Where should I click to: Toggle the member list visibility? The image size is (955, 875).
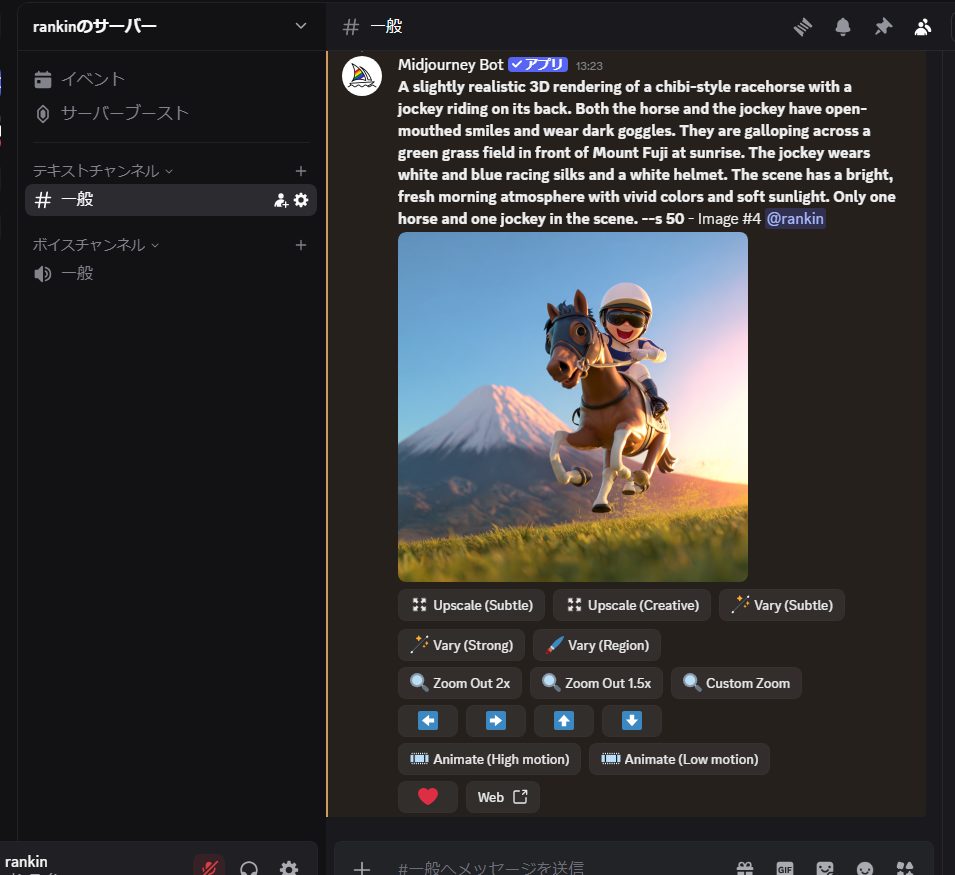point(923,27)
